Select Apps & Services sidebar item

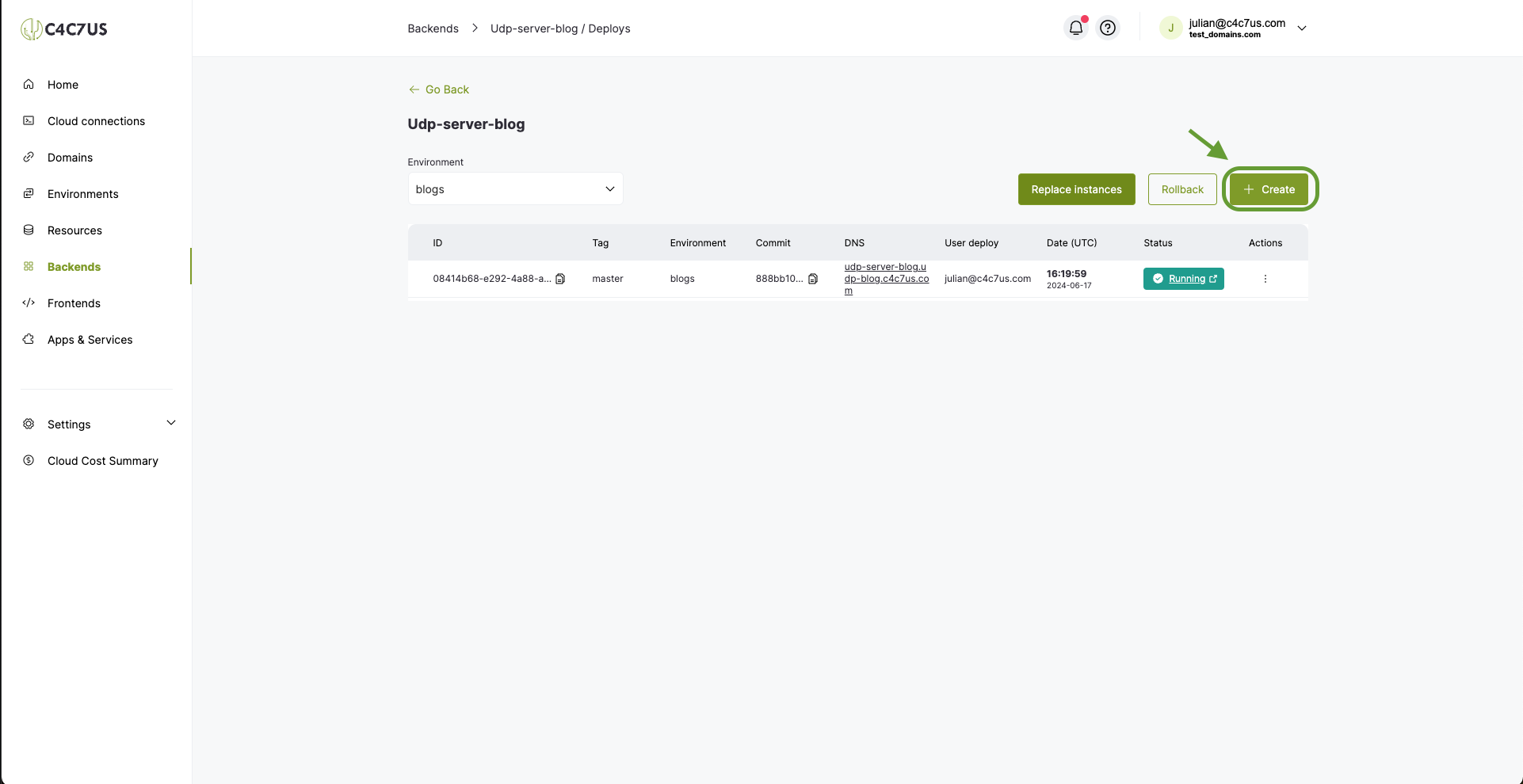click(x=90, y=340)
